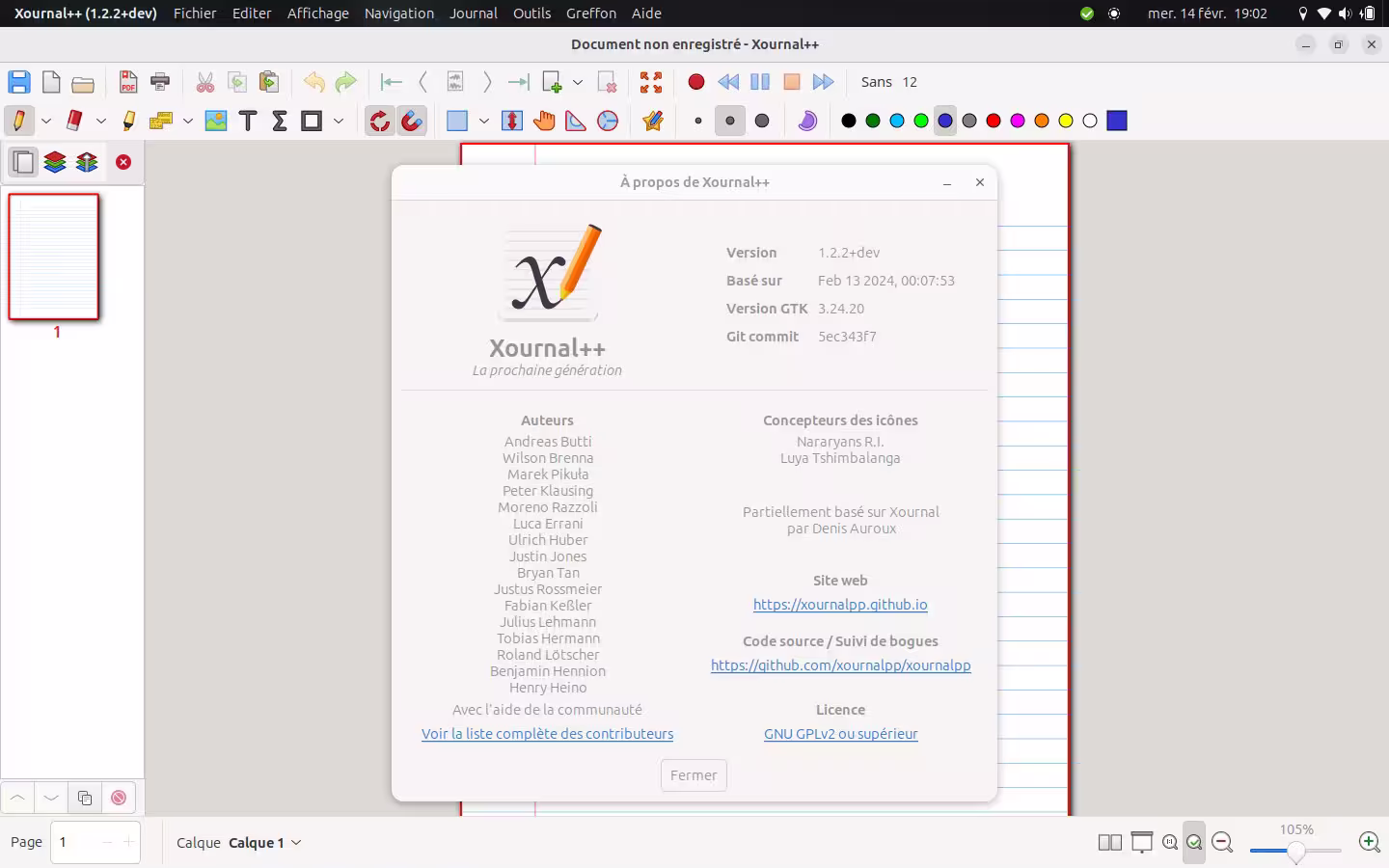Toggle the setsquare ruler tool
Screen dimensions: 1389x868
pyautogui.click(x=576, y=121)
